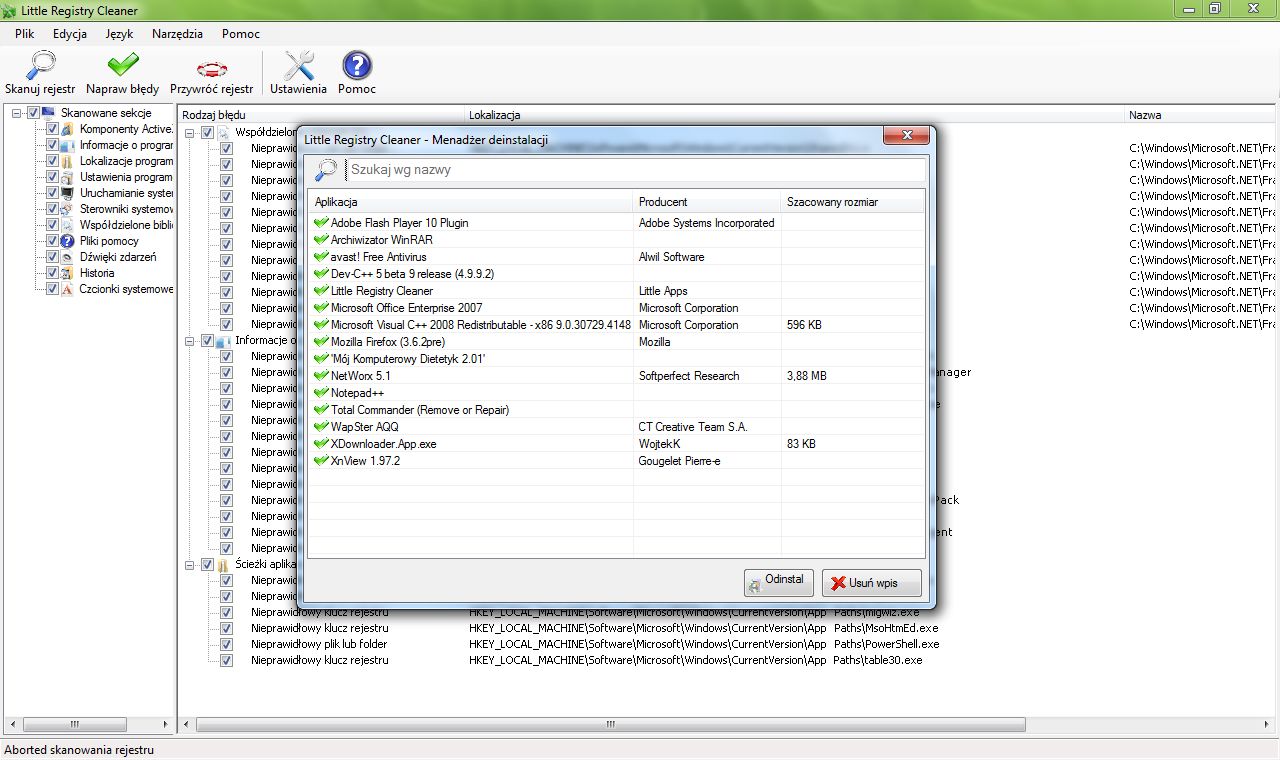Click the Lokalizacje programów folder icon

[x=67, y=161]
